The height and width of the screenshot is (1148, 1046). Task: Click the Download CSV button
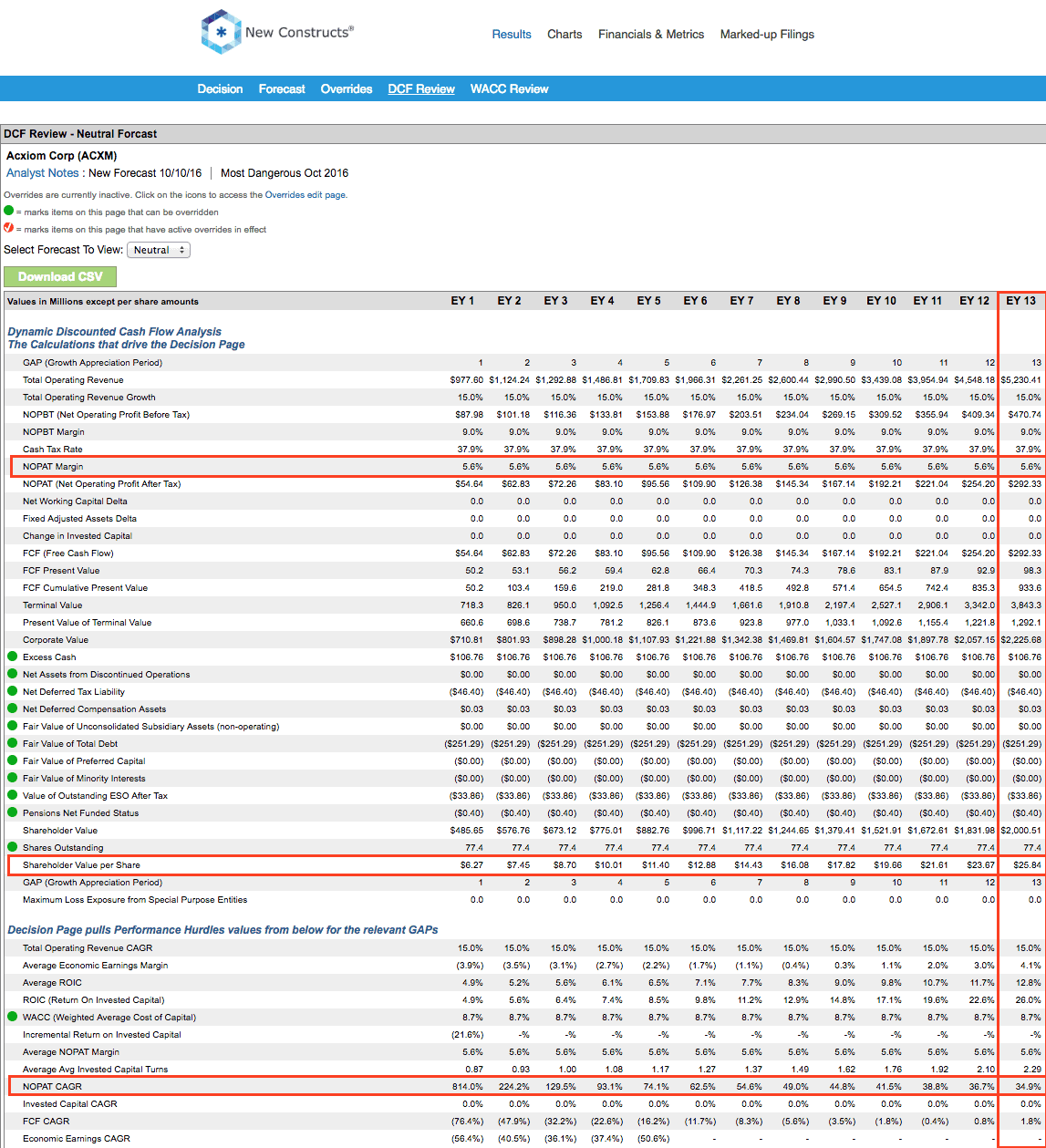pyautogui.click(x=60, y=277)
